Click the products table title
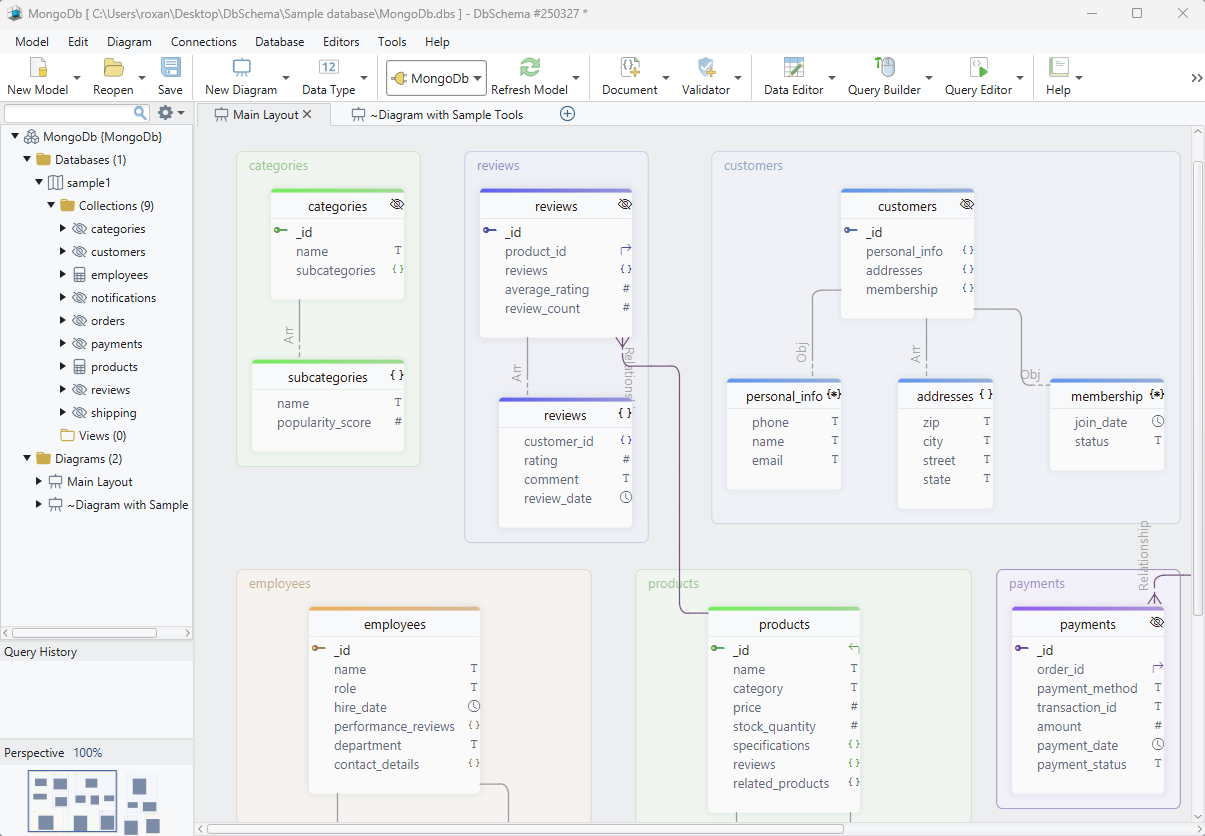Screen dimensions: 1205x836 [784, 624]
